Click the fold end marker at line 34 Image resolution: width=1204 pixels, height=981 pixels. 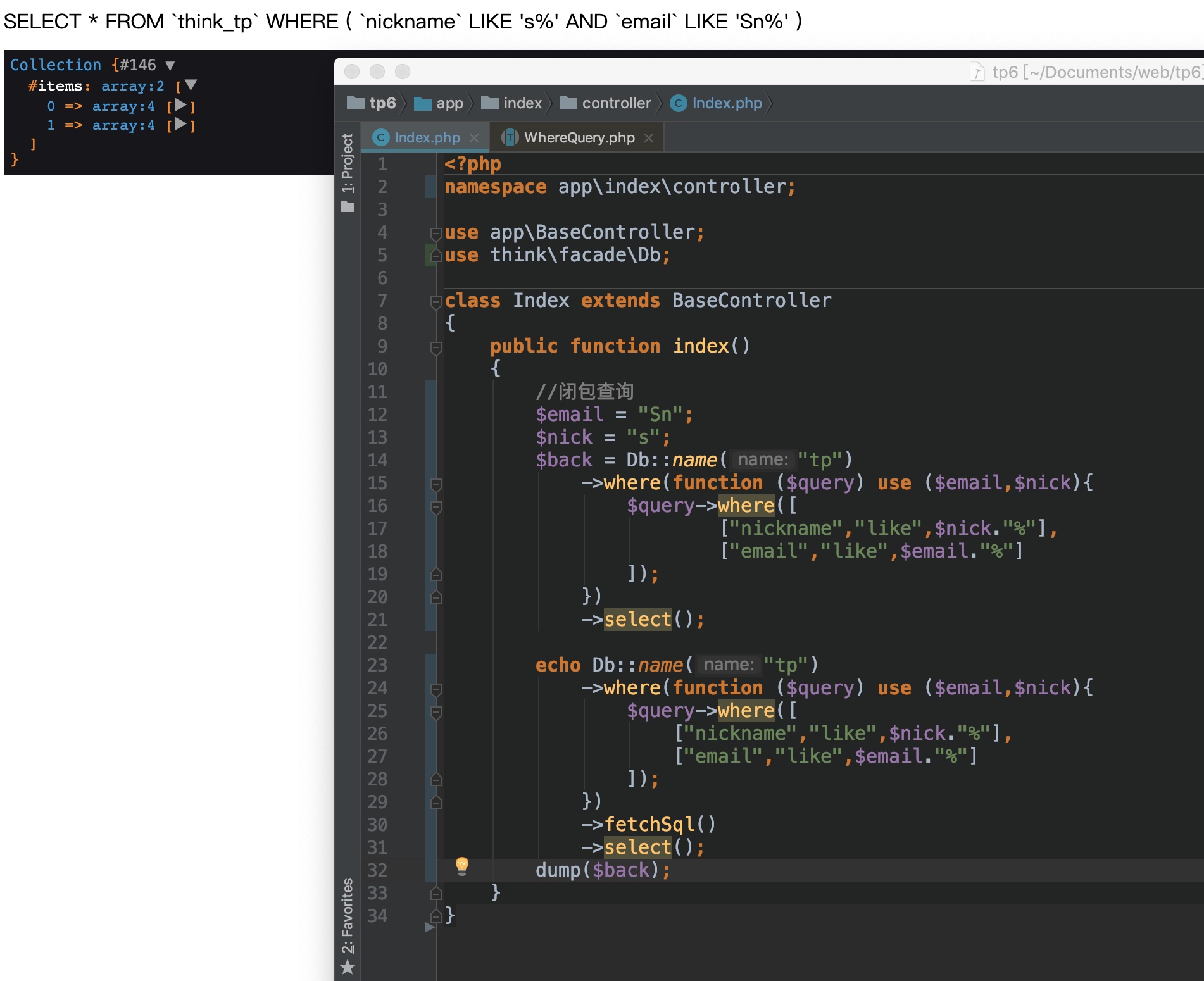click(x=436, y=916)
